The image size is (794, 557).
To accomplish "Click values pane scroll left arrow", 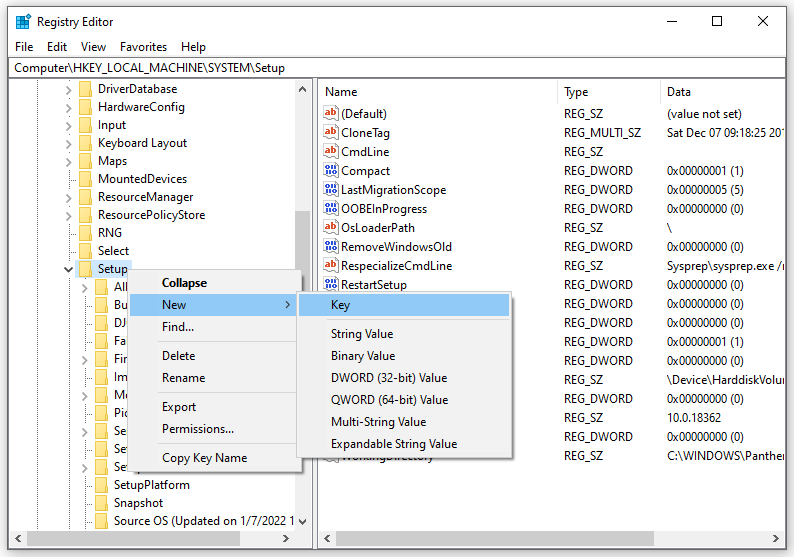I will [x=327, y=538].
